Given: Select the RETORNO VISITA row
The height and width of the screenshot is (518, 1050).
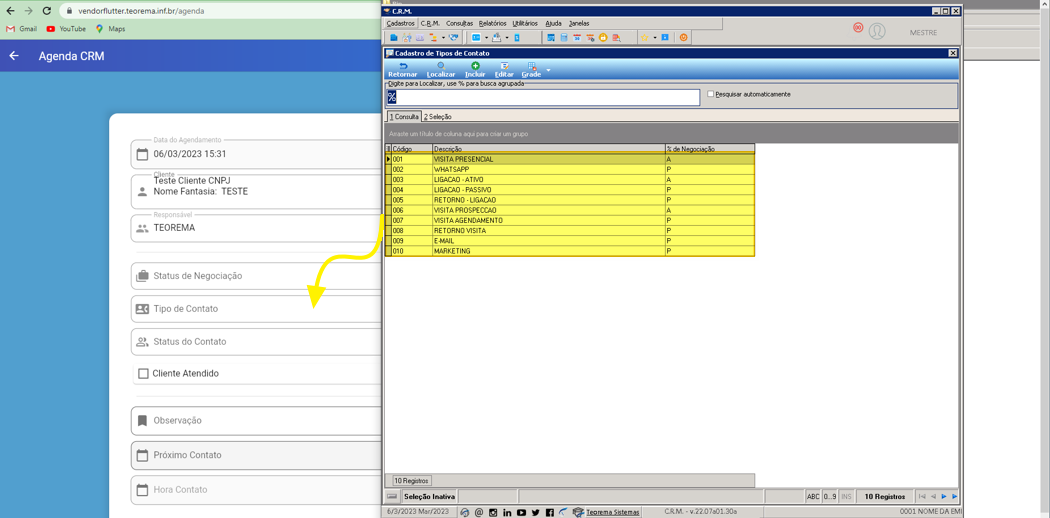Looking at the screenshot, I should click(571, 230).
